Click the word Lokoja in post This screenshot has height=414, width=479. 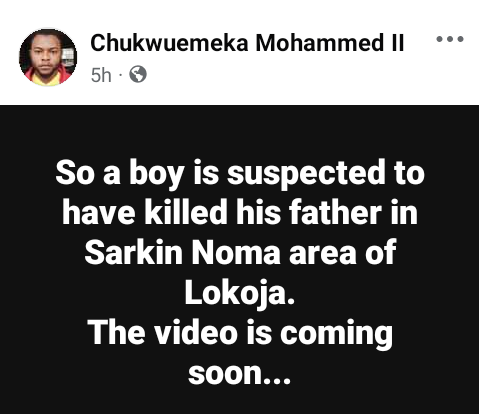pyautogui.click(x=240, y=293)
